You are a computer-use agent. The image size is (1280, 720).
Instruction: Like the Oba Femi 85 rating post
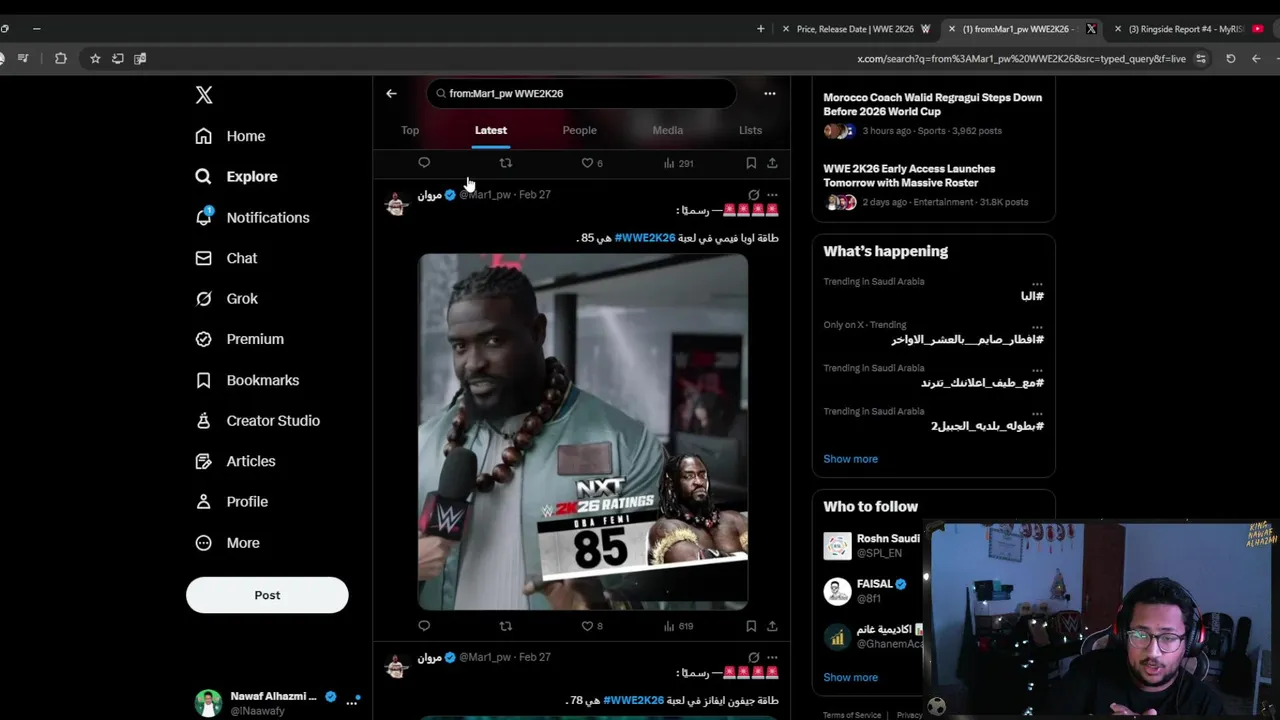coord(592,626)
